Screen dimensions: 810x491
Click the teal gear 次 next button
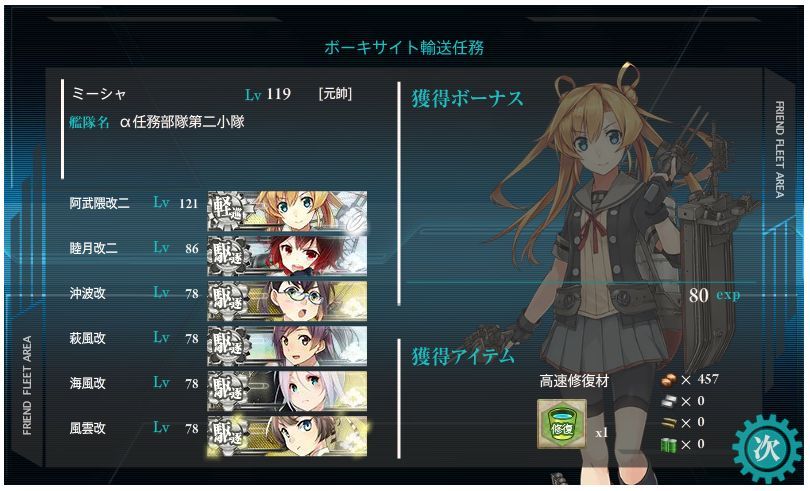pos(767,449)
